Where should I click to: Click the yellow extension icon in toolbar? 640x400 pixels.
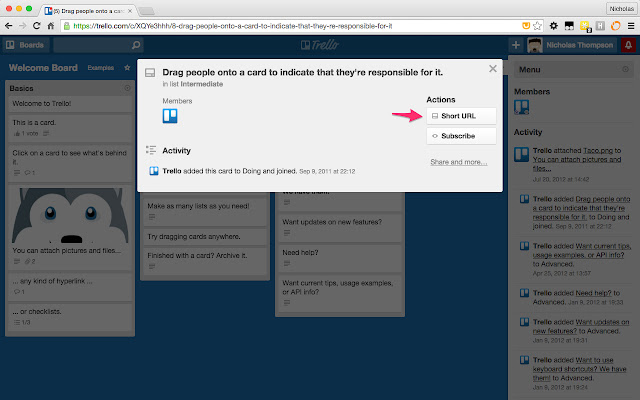click(585, 26)
